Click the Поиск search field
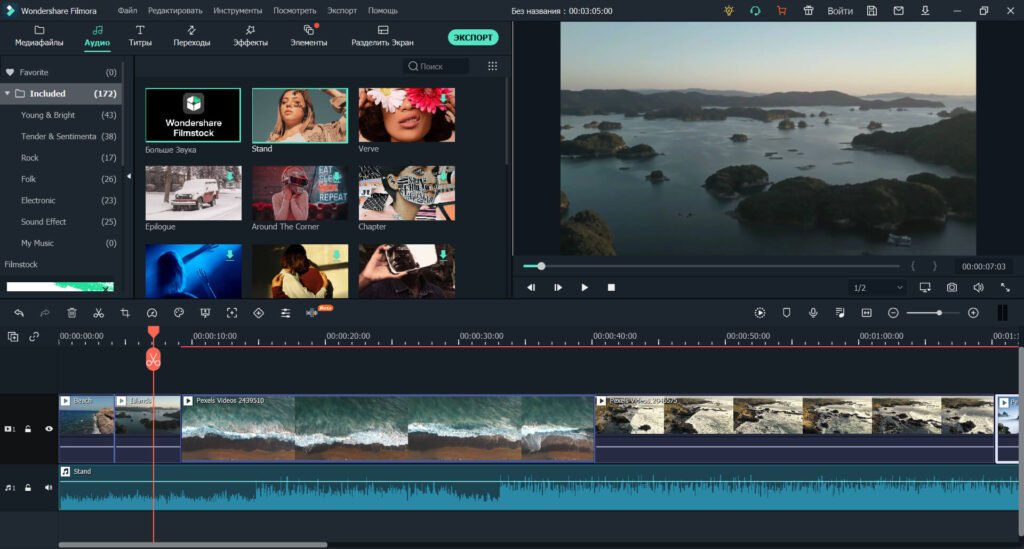The height and width of the screenshot is (549, 1024). coord(436,66)
